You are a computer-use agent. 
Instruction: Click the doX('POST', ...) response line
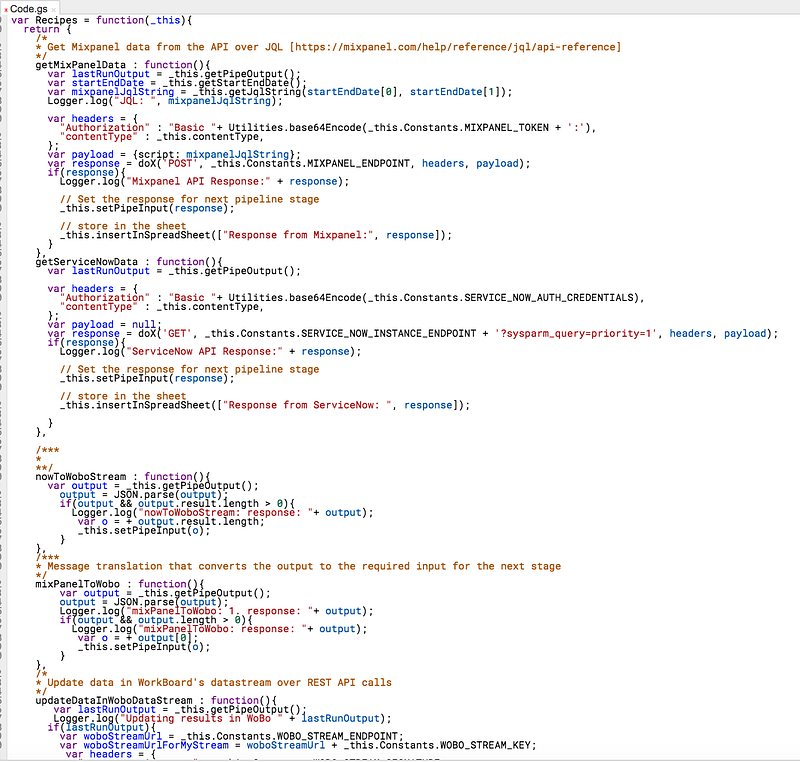[x=289, y=164]
